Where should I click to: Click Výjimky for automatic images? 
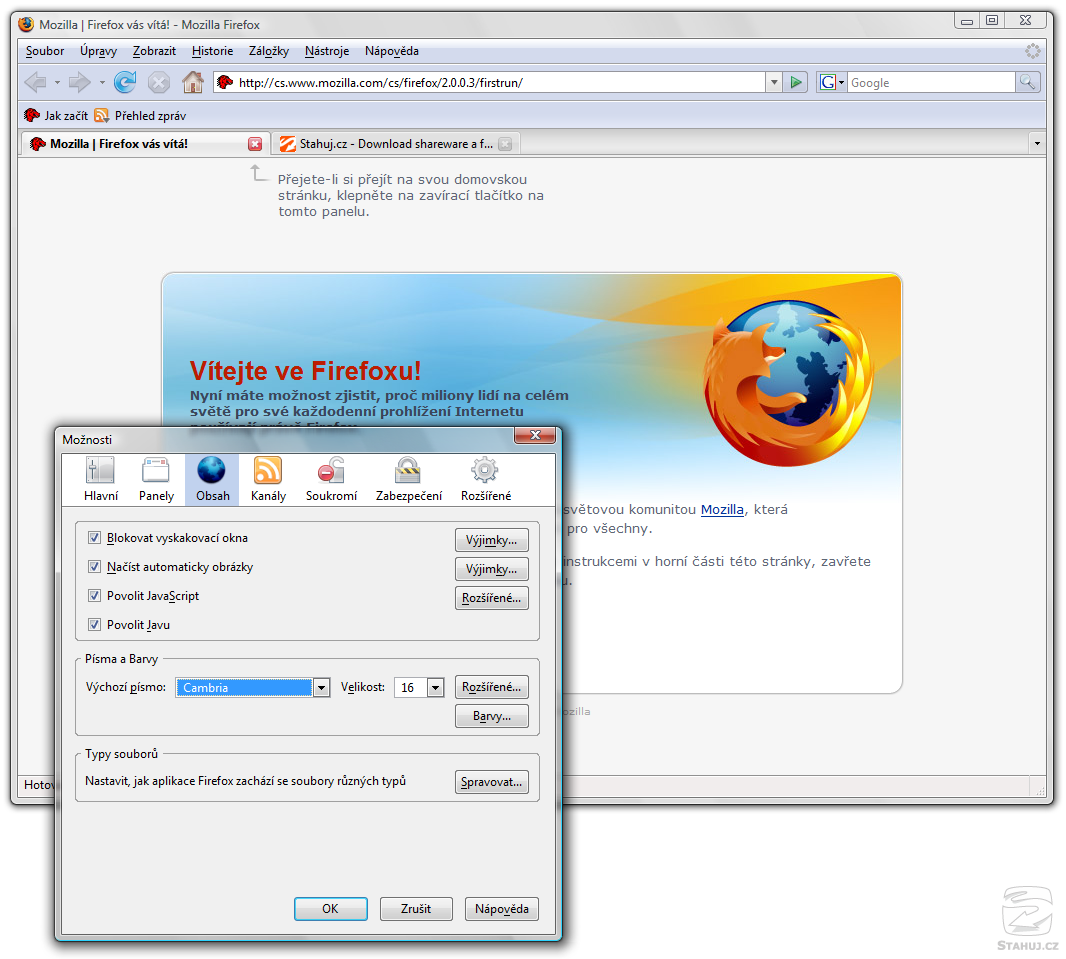click(x=492, y=569)
